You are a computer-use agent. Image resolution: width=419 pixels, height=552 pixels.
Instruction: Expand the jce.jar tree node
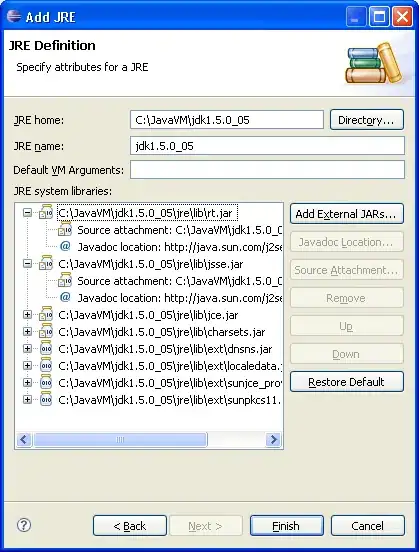pyautogui.click(x=27, y=315)
